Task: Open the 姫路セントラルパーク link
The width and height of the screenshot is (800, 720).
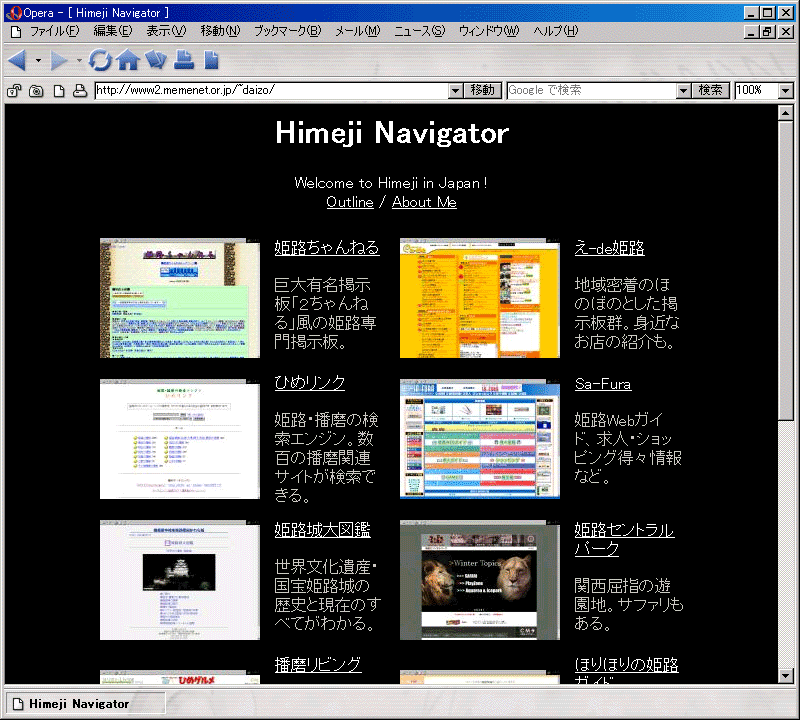Action: pyautogui.click(x=624, y=539)
